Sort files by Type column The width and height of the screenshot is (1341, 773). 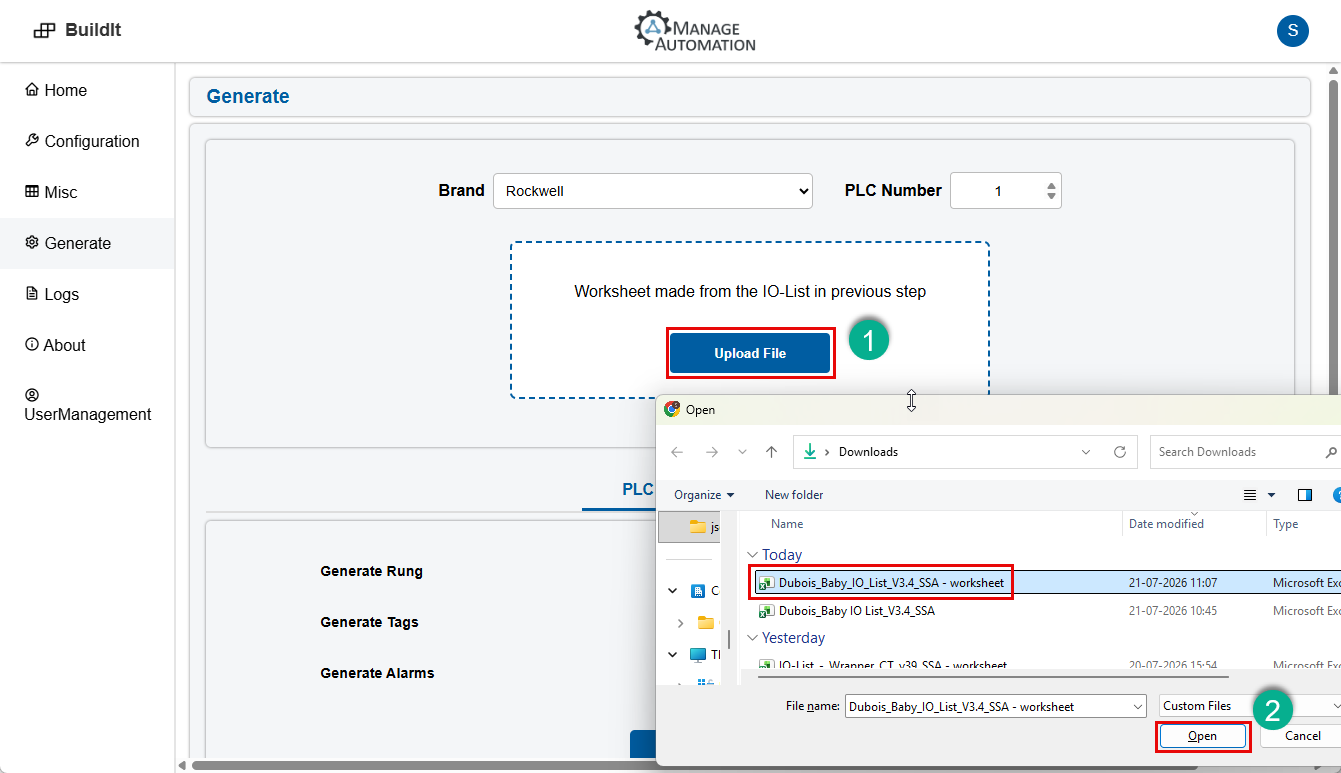1285,524
